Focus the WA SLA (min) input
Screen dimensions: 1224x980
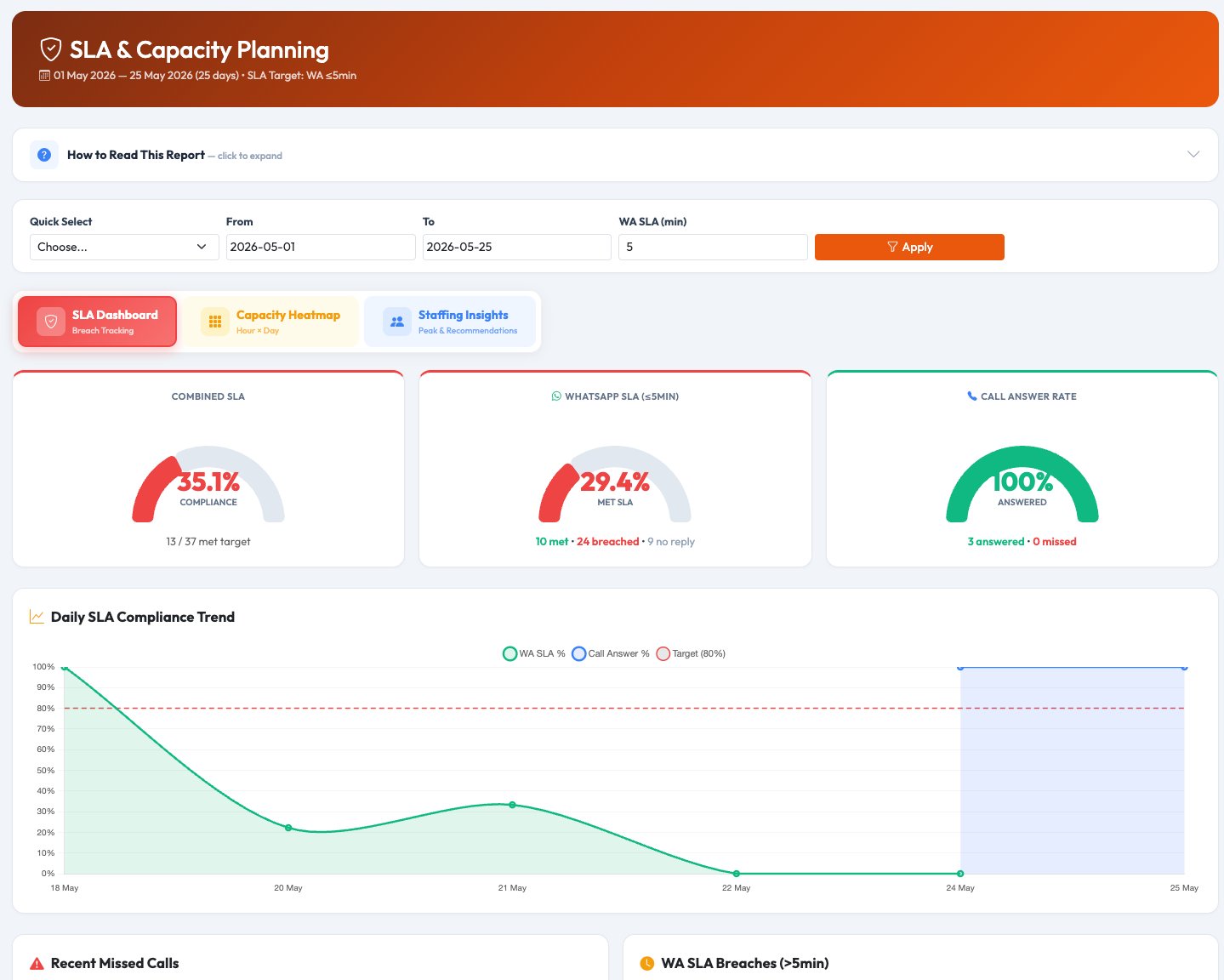713,247
